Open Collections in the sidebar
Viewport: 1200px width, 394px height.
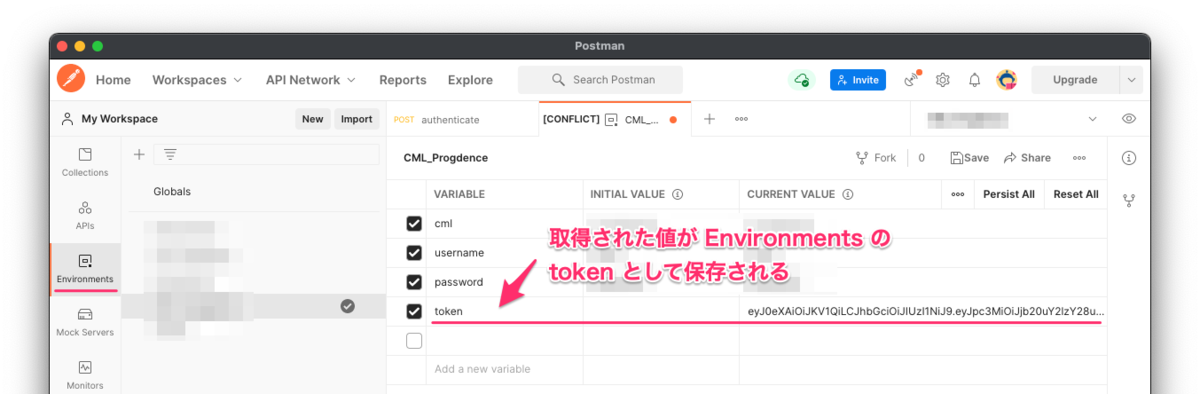tap(85, 162)
